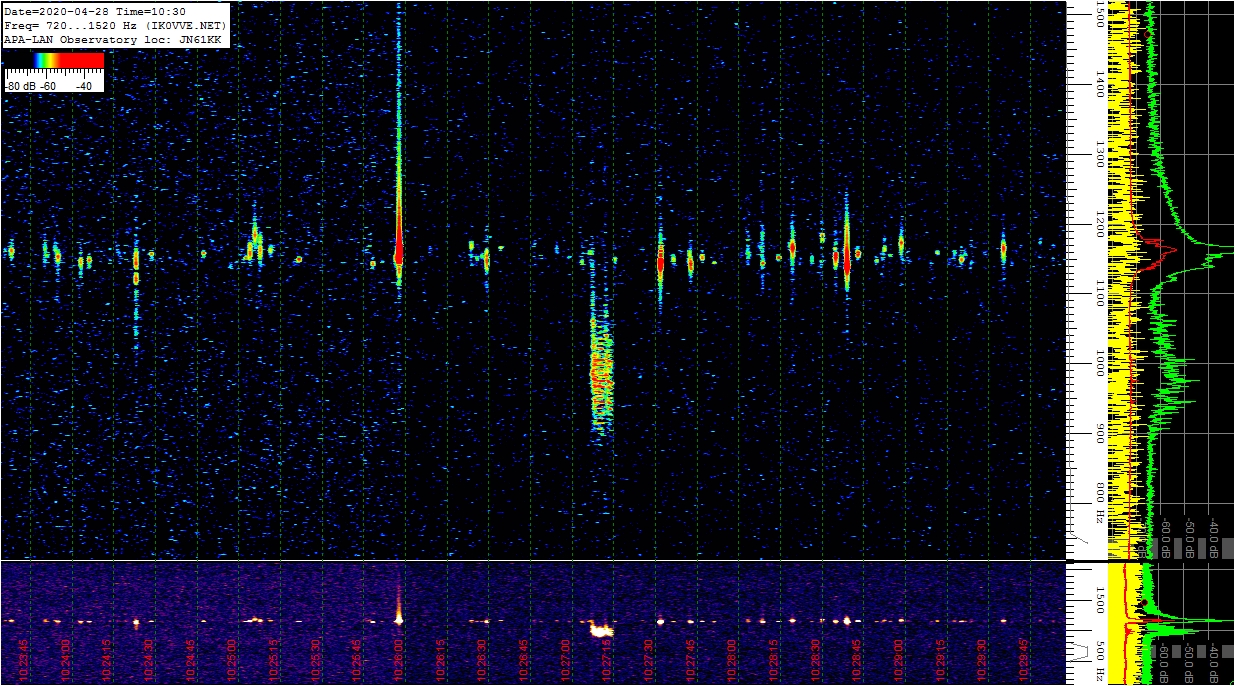The width and height of the screenshot is (1235, 686).
Task: Click the '-40' label under the color scale
Action: (x=84, y=86)
